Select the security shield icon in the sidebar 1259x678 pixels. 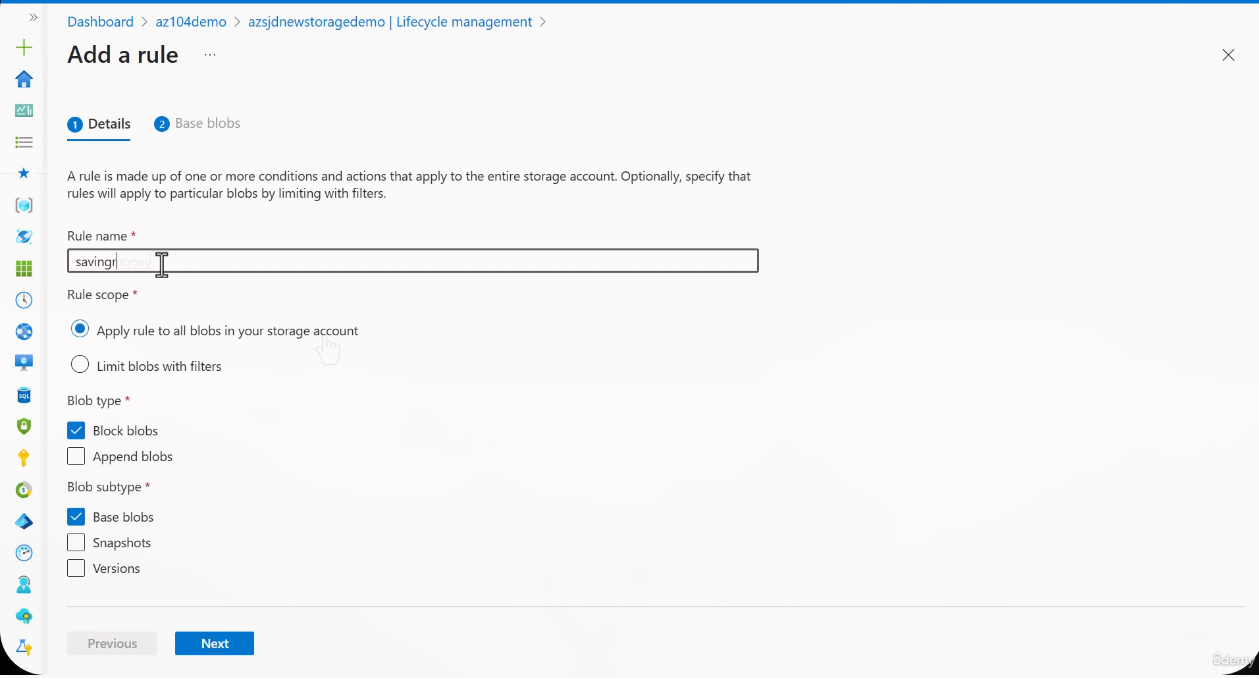[x=24, y=426]
